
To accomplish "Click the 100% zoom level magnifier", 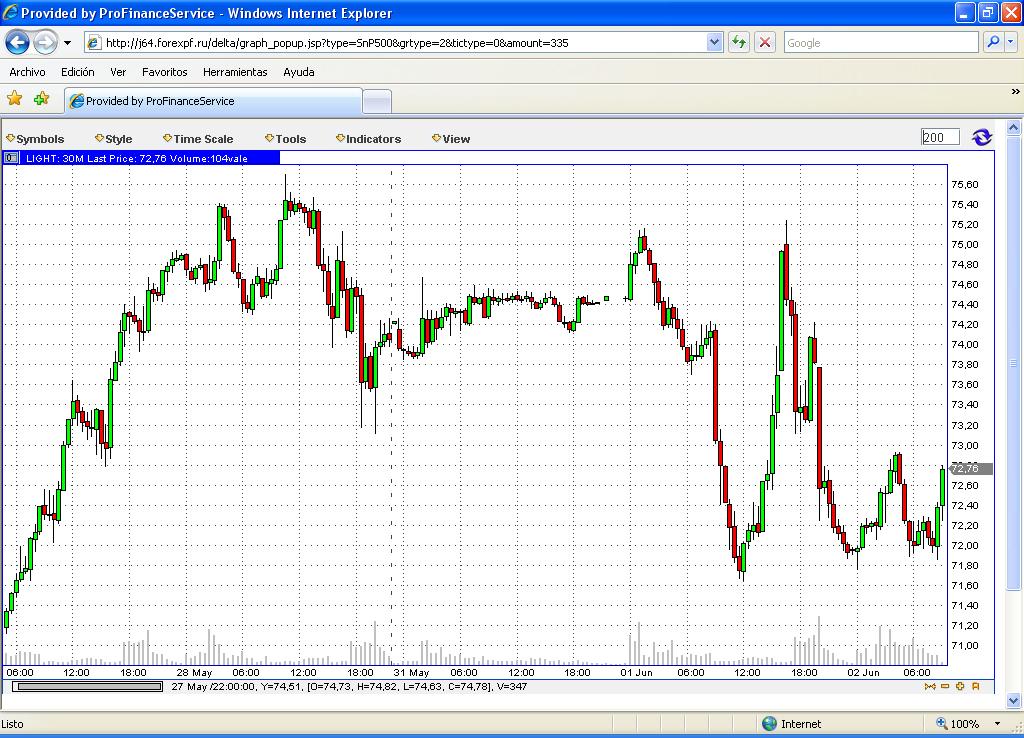I will pos(942,723).
